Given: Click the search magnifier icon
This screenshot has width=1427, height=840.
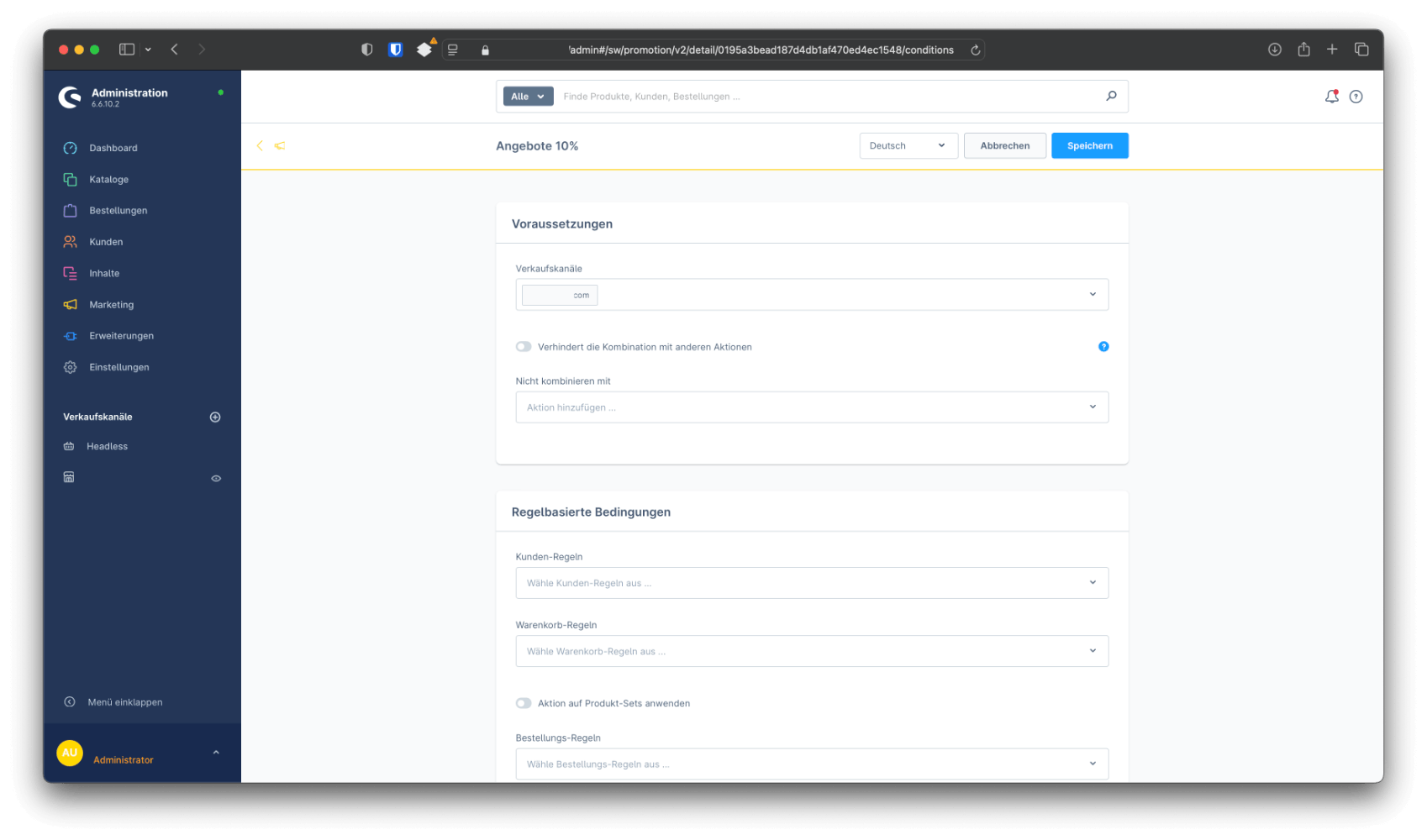Looking at the screenshot, I should (x=1111, y=96).
